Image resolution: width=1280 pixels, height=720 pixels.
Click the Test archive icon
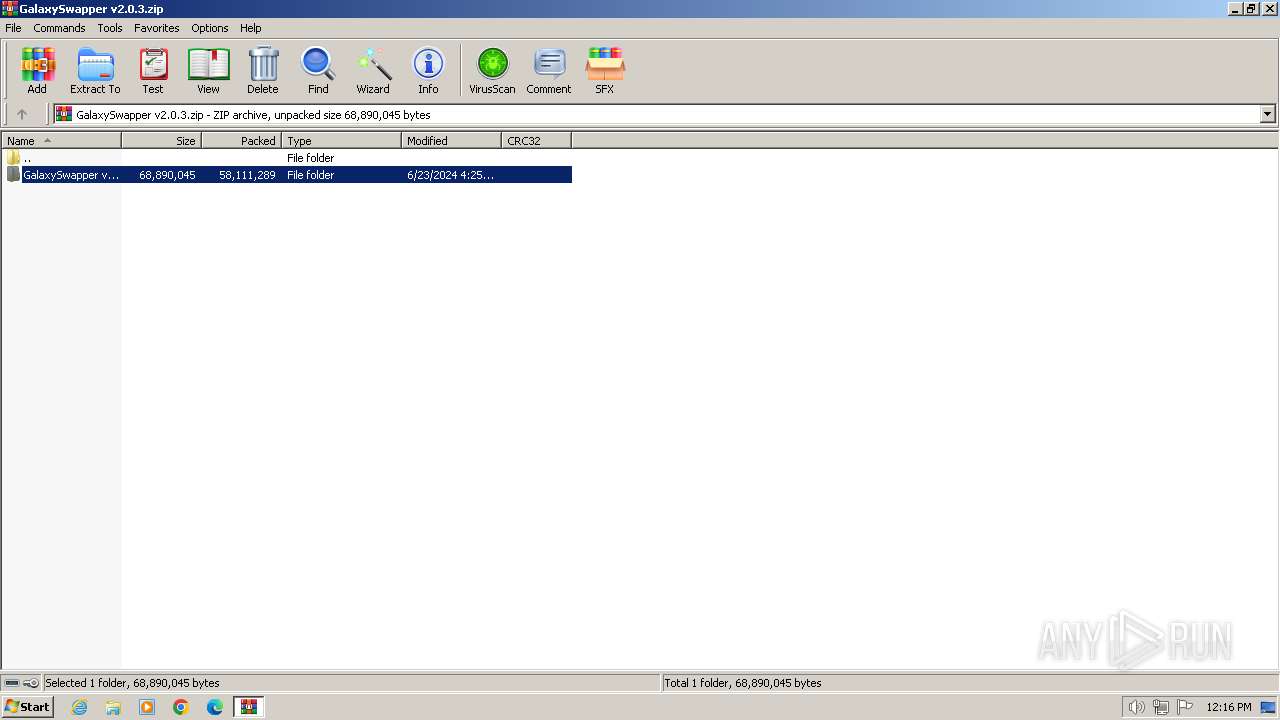(153, 71)
